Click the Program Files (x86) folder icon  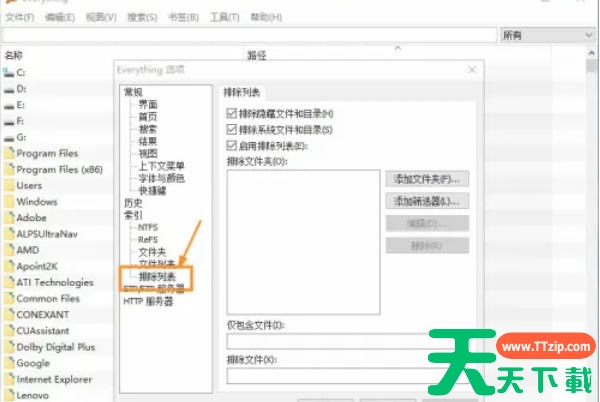9,169
